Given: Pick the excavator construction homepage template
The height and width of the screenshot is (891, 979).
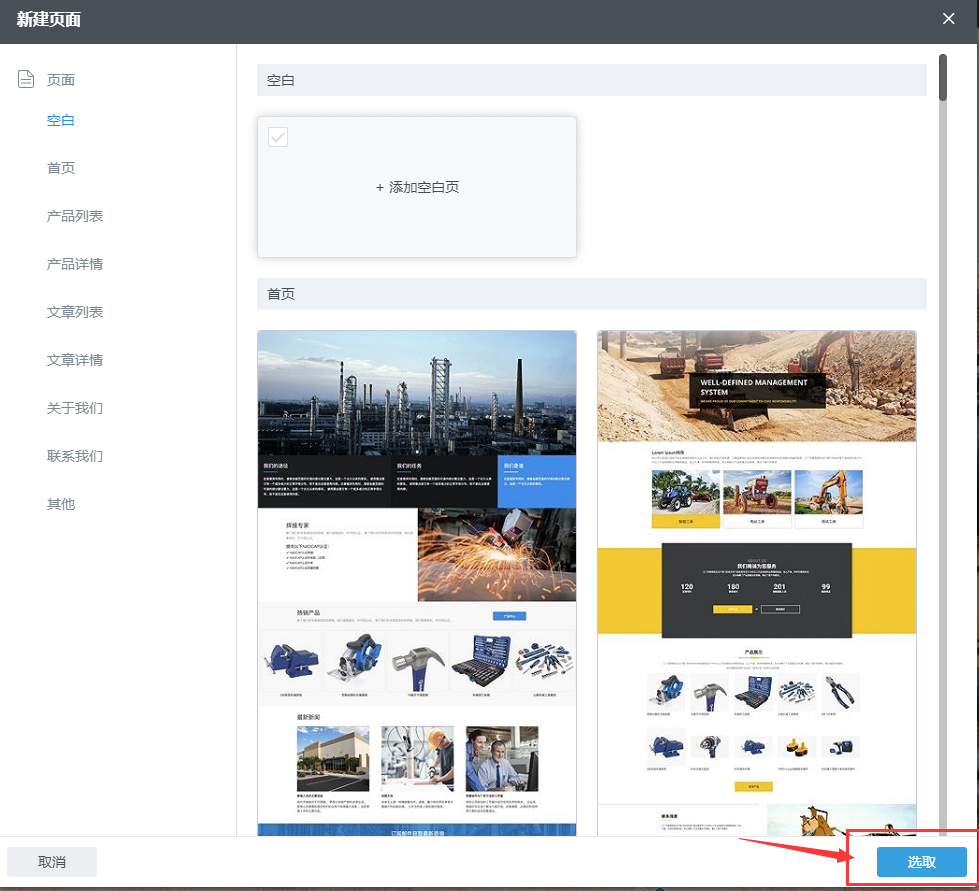Looking at the screenshot, I should pos(757,580).
